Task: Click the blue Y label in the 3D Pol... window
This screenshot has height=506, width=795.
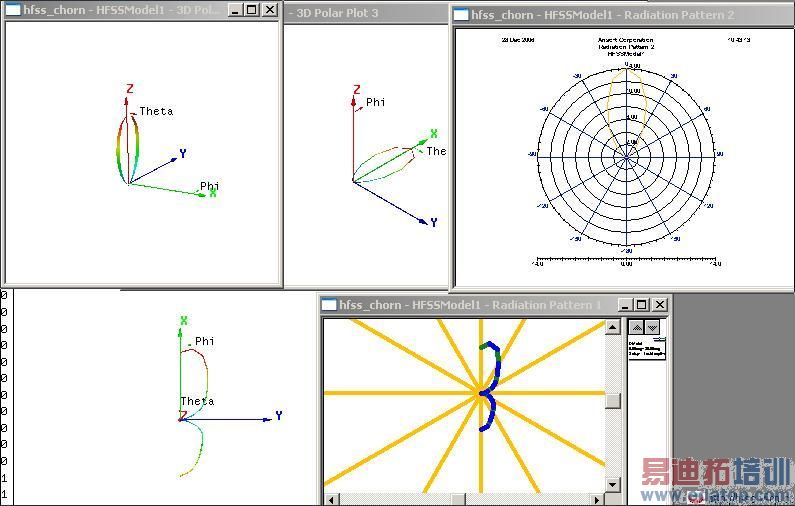Action: pos(183,153)
